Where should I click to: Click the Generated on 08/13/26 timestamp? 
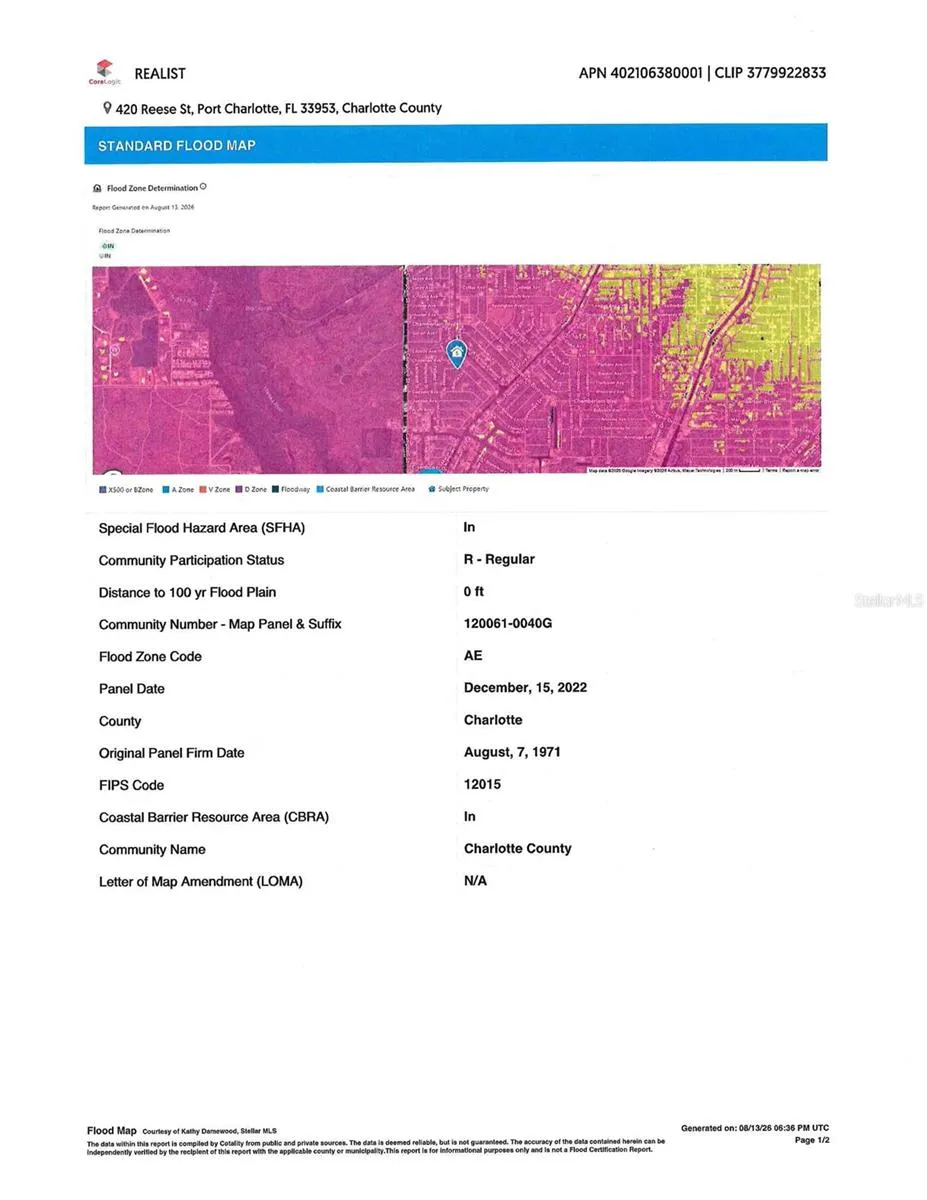point(755,1128)
